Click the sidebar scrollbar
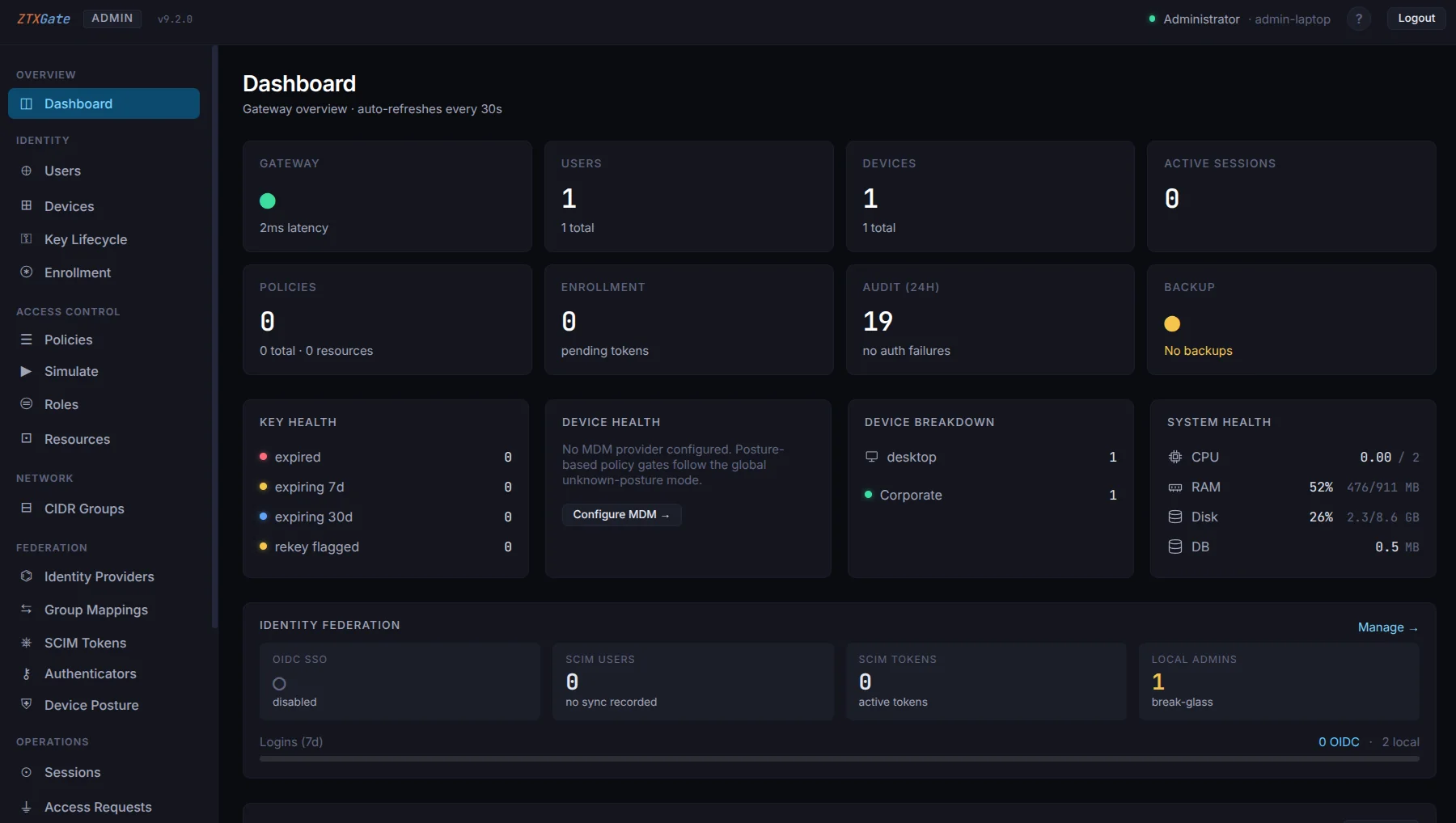This screenshot has width=1456, height=823. tap(214, 336)
